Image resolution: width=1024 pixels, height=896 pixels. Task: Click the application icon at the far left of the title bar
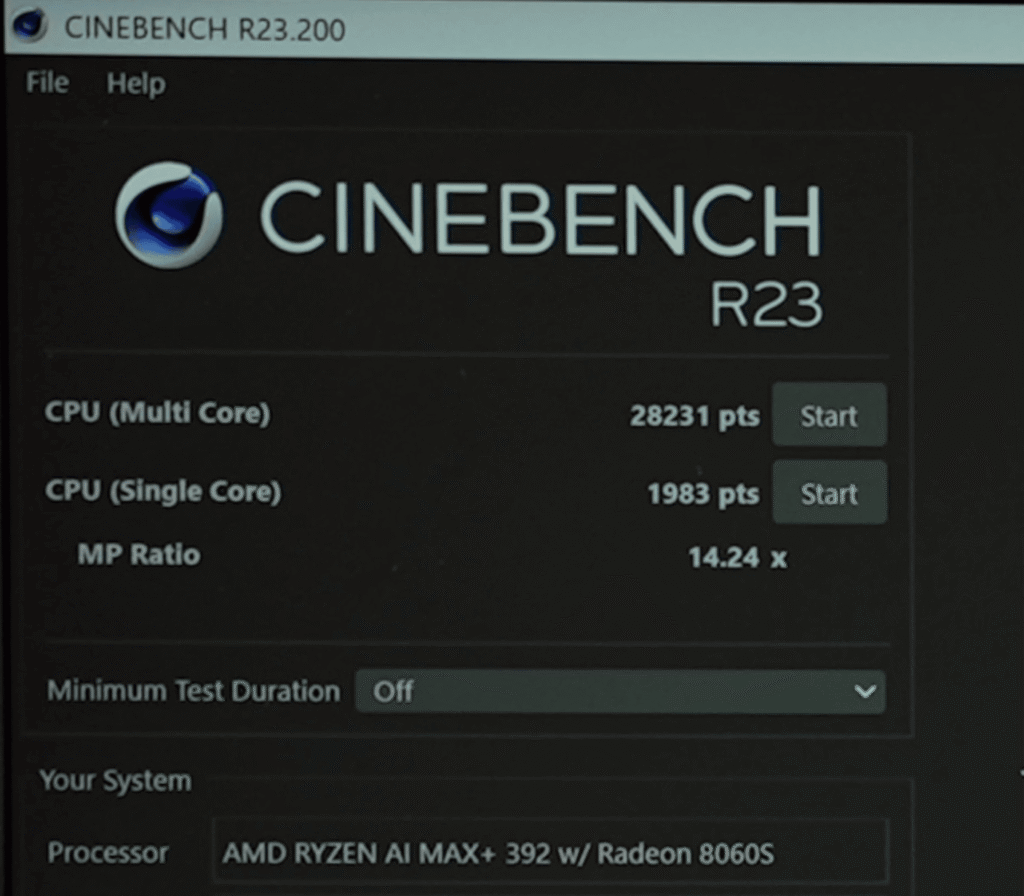click(x=30, y=28)
